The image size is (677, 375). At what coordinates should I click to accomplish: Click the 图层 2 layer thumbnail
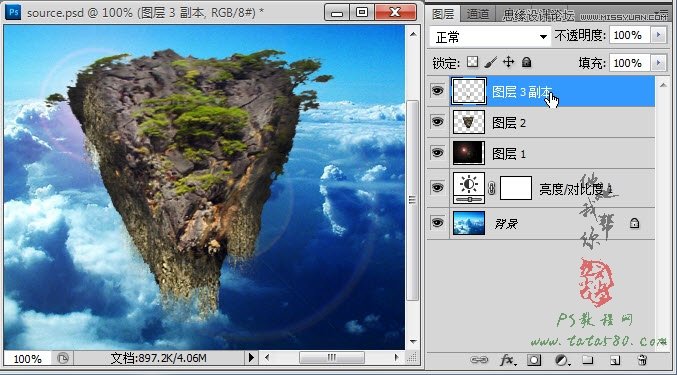[469, 122]
